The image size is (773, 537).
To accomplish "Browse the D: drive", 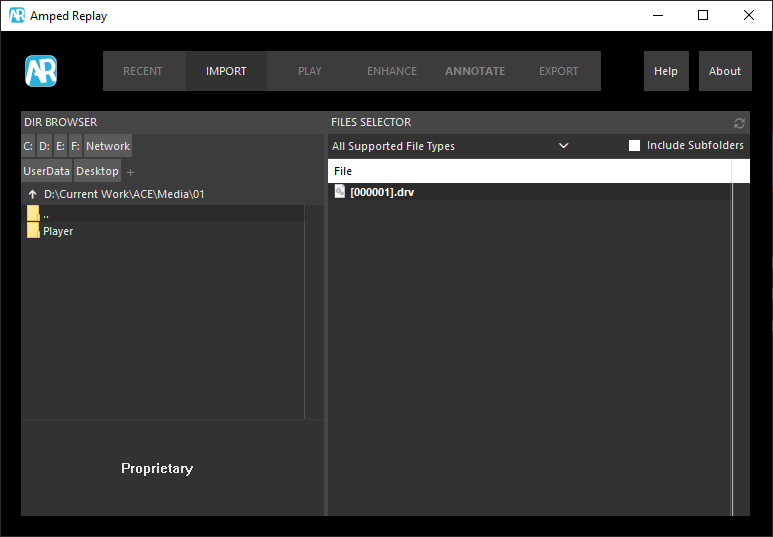I will (x=44, y=146).
